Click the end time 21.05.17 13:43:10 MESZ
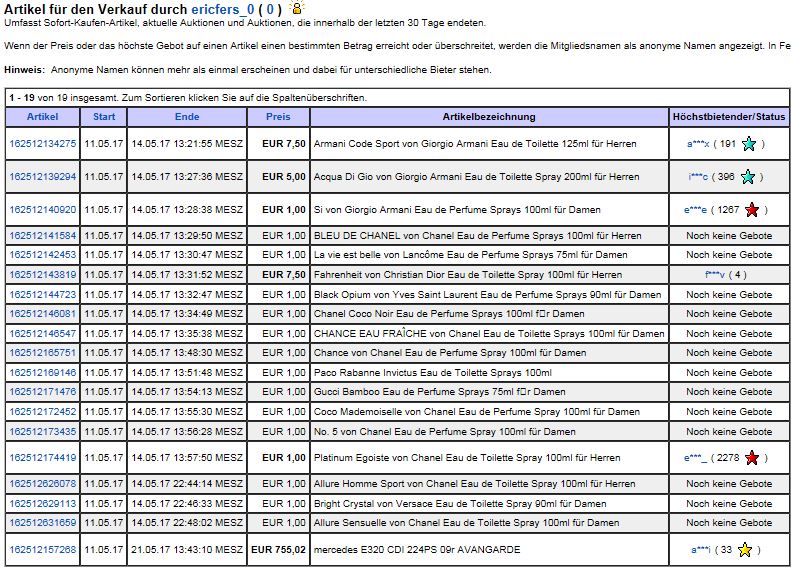 click(x=187, y=550)
